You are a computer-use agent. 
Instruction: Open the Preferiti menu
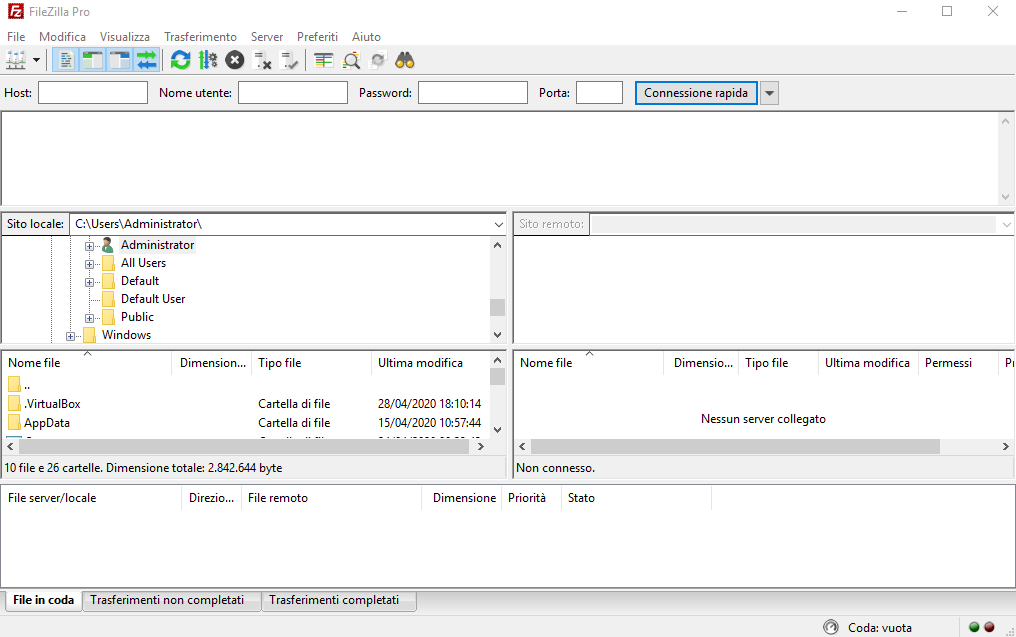[318, 37]
